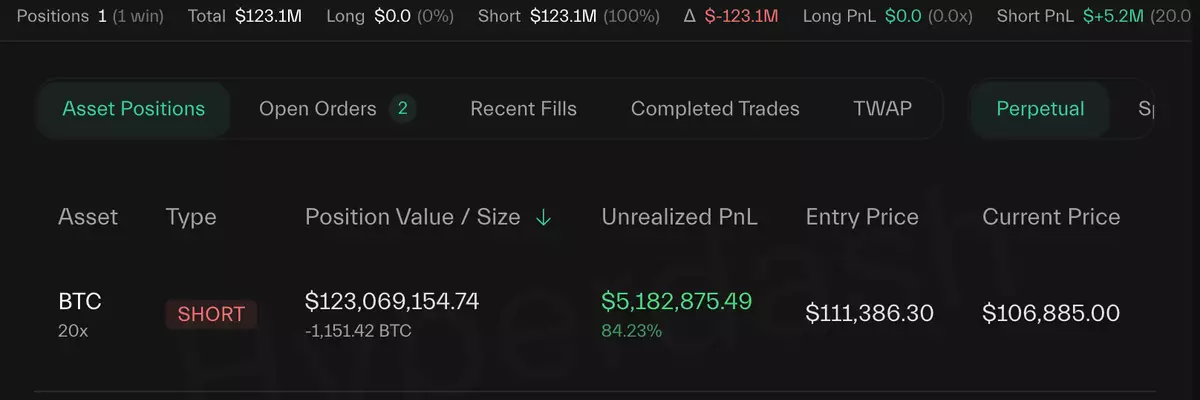Switch to the Asset Positions tab
The width and height of the screenshot is (1200, 400).
134,109
